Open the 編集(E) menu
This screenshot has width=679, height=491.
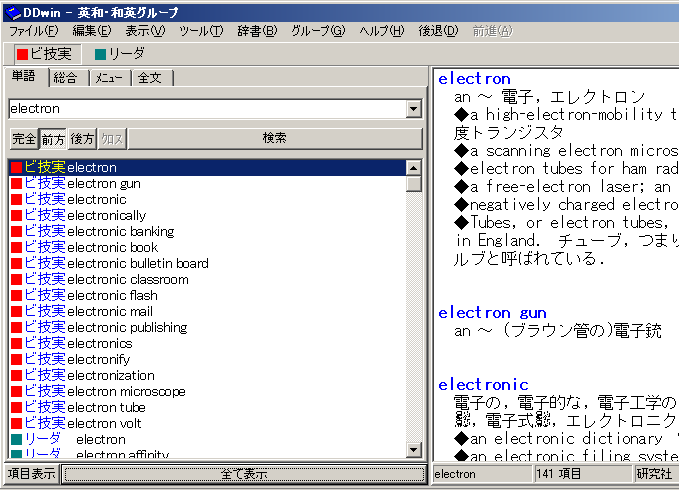(92, 31)
